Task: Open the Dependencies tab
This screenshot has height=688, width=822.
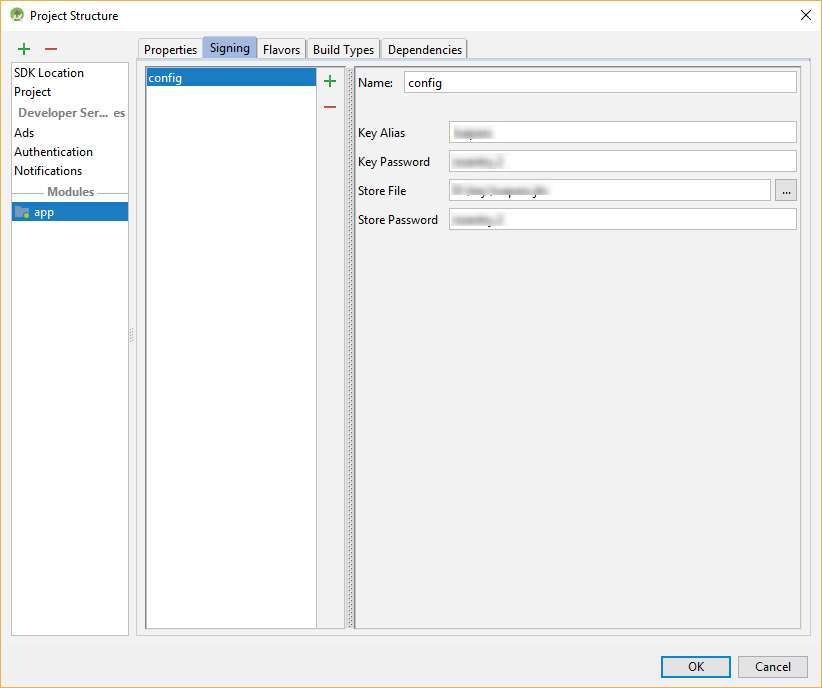Action: click(424, 49)
